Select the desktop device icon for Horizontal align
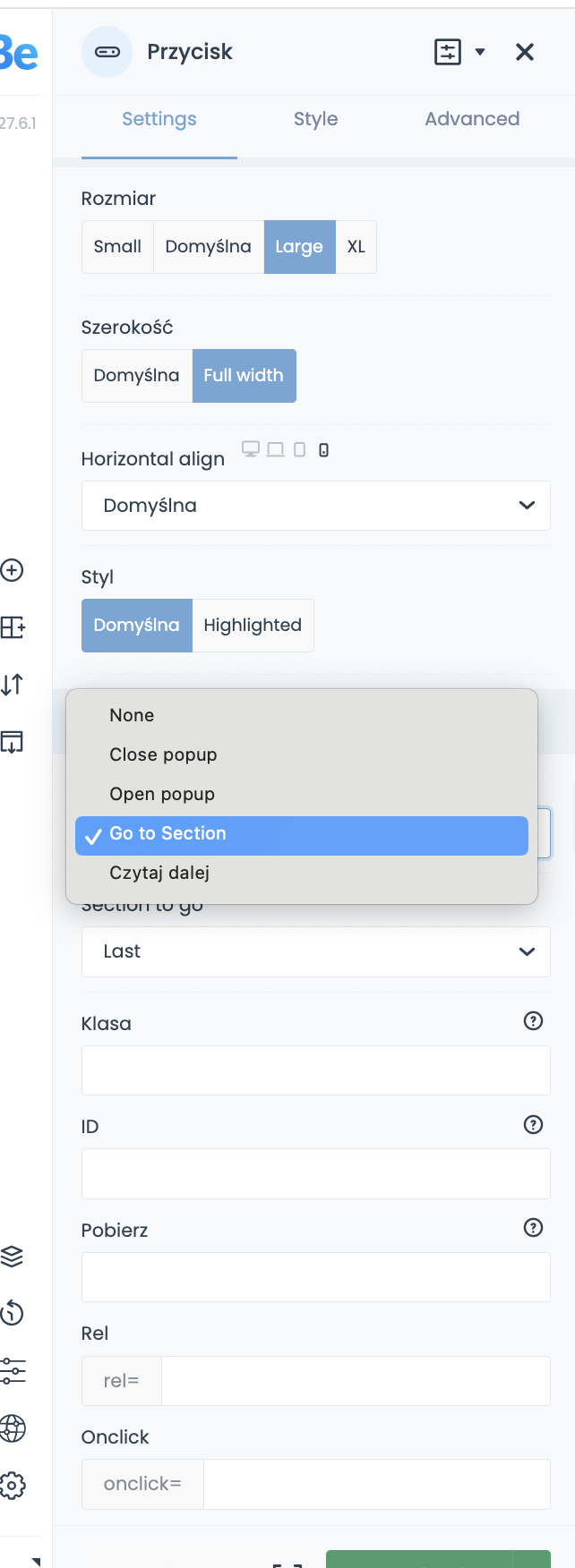The height and width of the screenshot is (1568, 575). coord(251,449)
